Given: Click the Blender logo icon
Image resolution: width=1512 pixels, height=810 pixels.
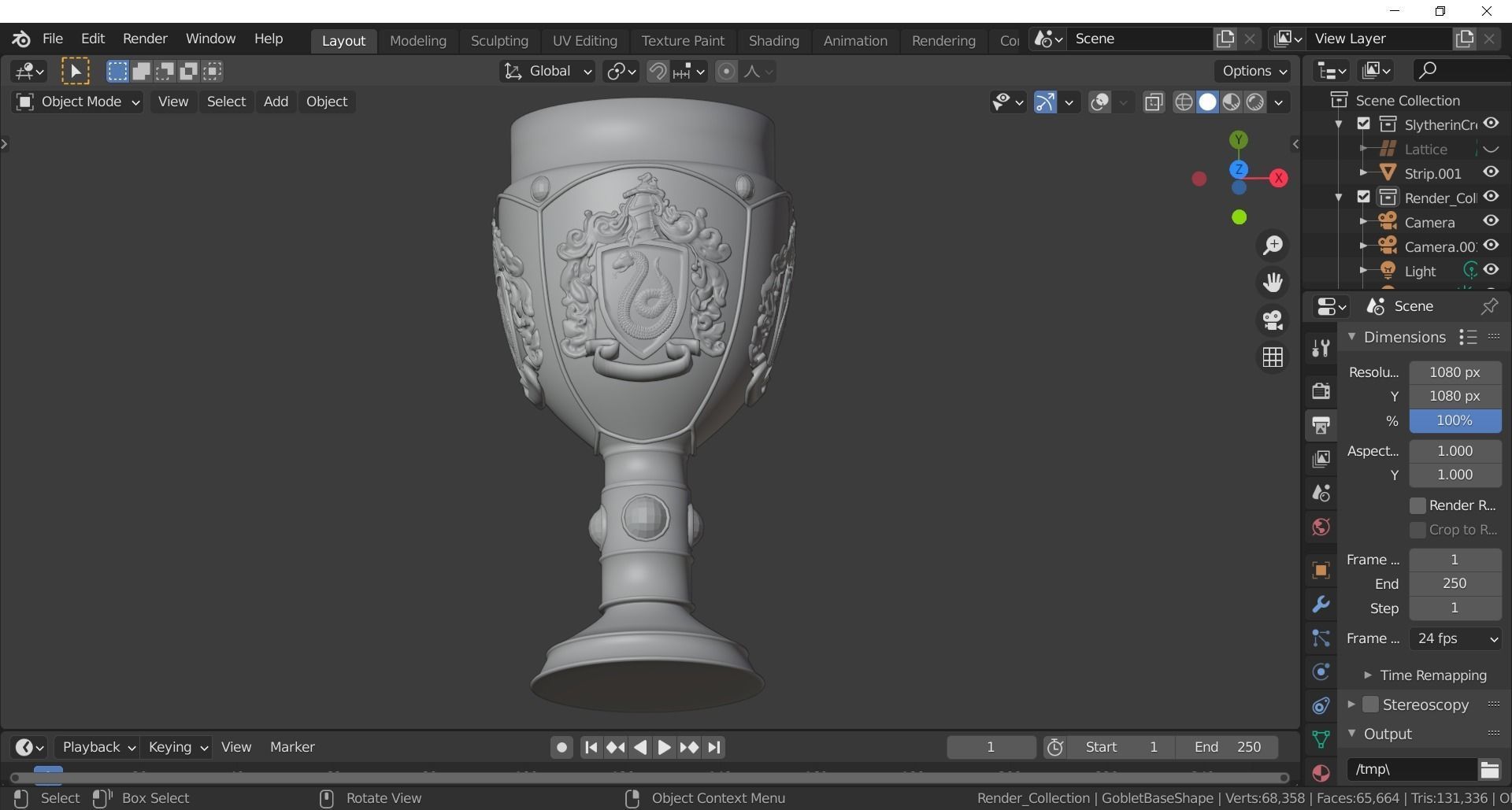Looking at the screenshot, I should pos(21,39).
